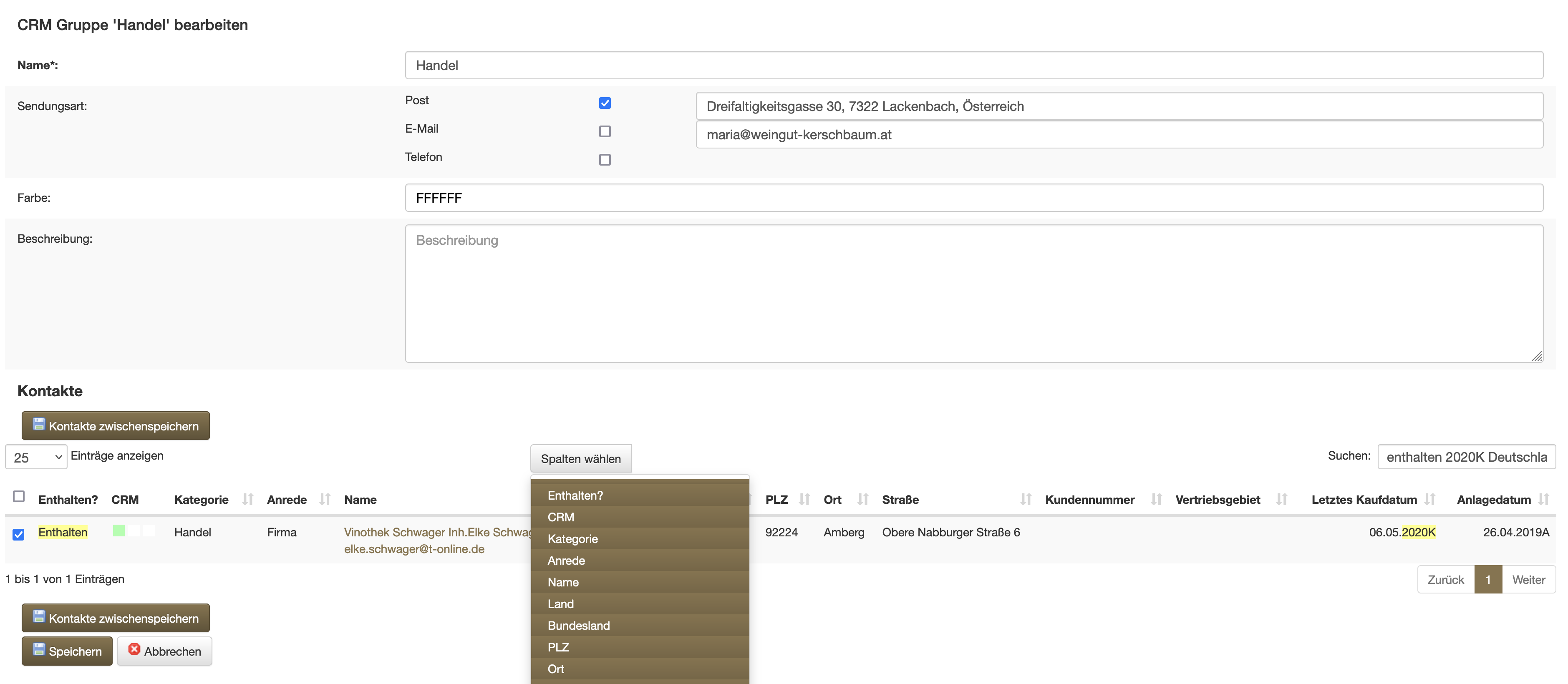1568x684 pixels.
Task: Click the Speichern button
Action: pyautogui.click(x=67, y=651)
